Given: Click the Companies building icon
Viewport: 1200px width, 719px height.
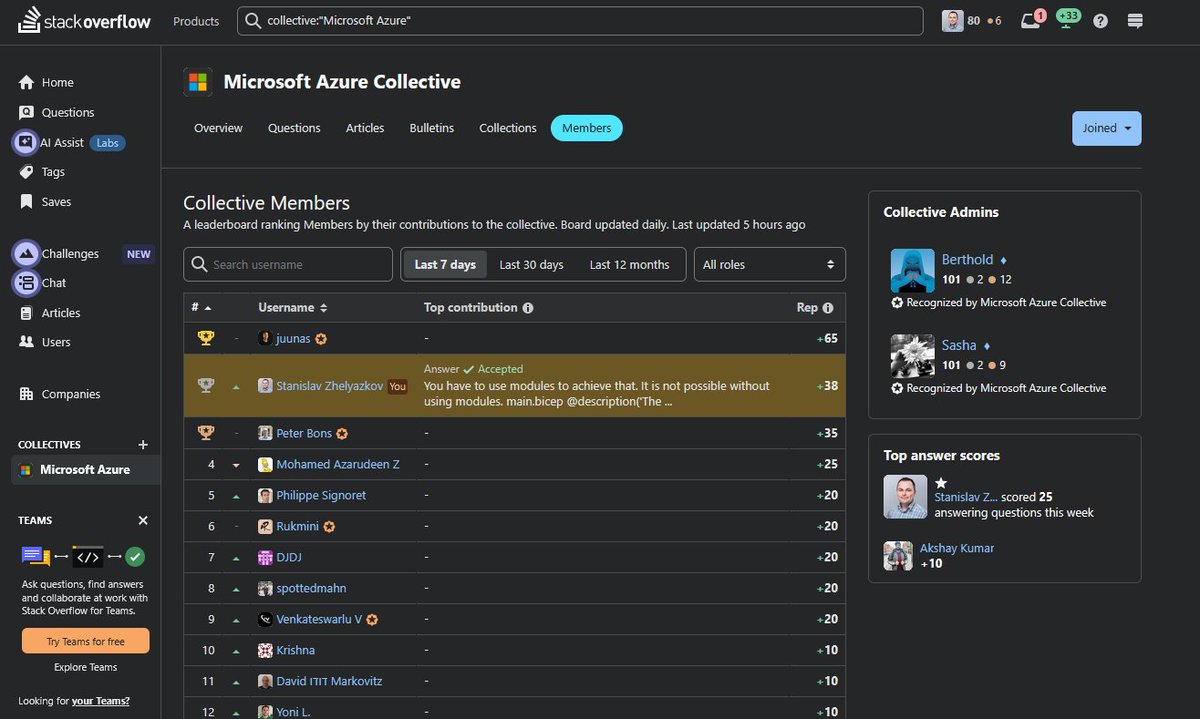Looking at the screenshot, I should click(27, 394).
